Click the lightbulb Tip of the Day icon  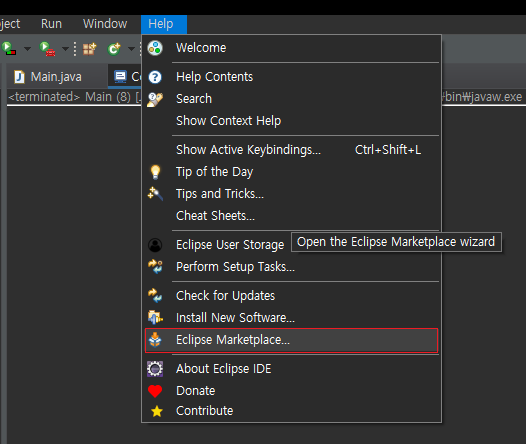[x=155, y=172]
